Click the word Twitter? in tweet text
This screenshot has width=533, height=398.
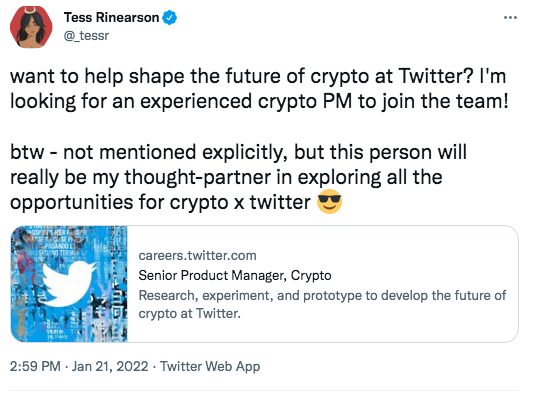[x=436, y=76]
